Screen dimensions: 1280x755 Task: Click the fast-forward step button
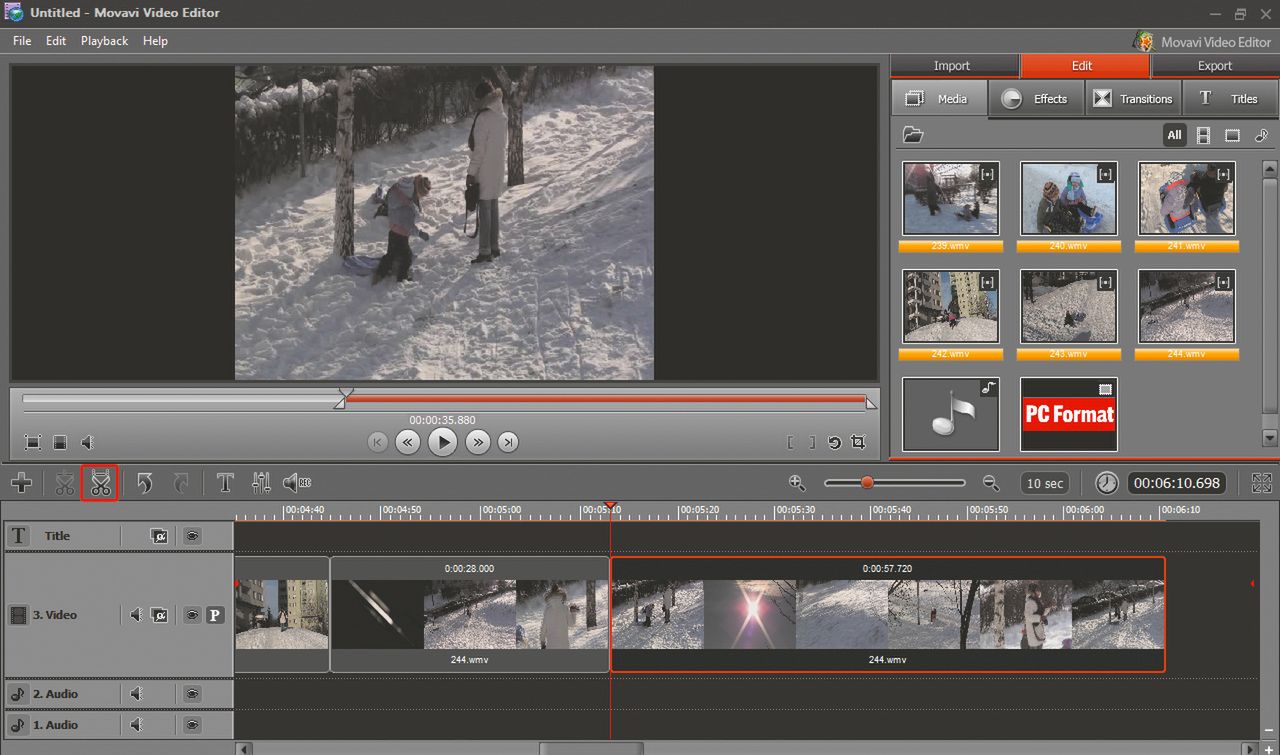click(478, 442)
